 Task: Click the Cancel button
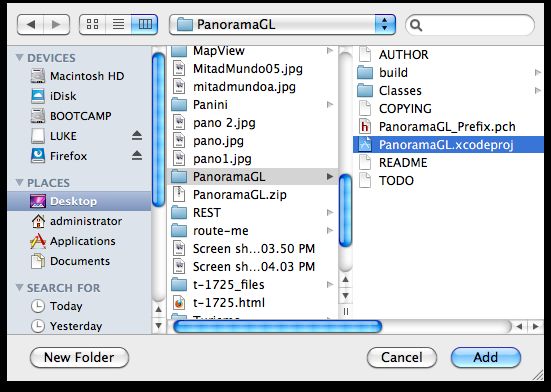402,358
